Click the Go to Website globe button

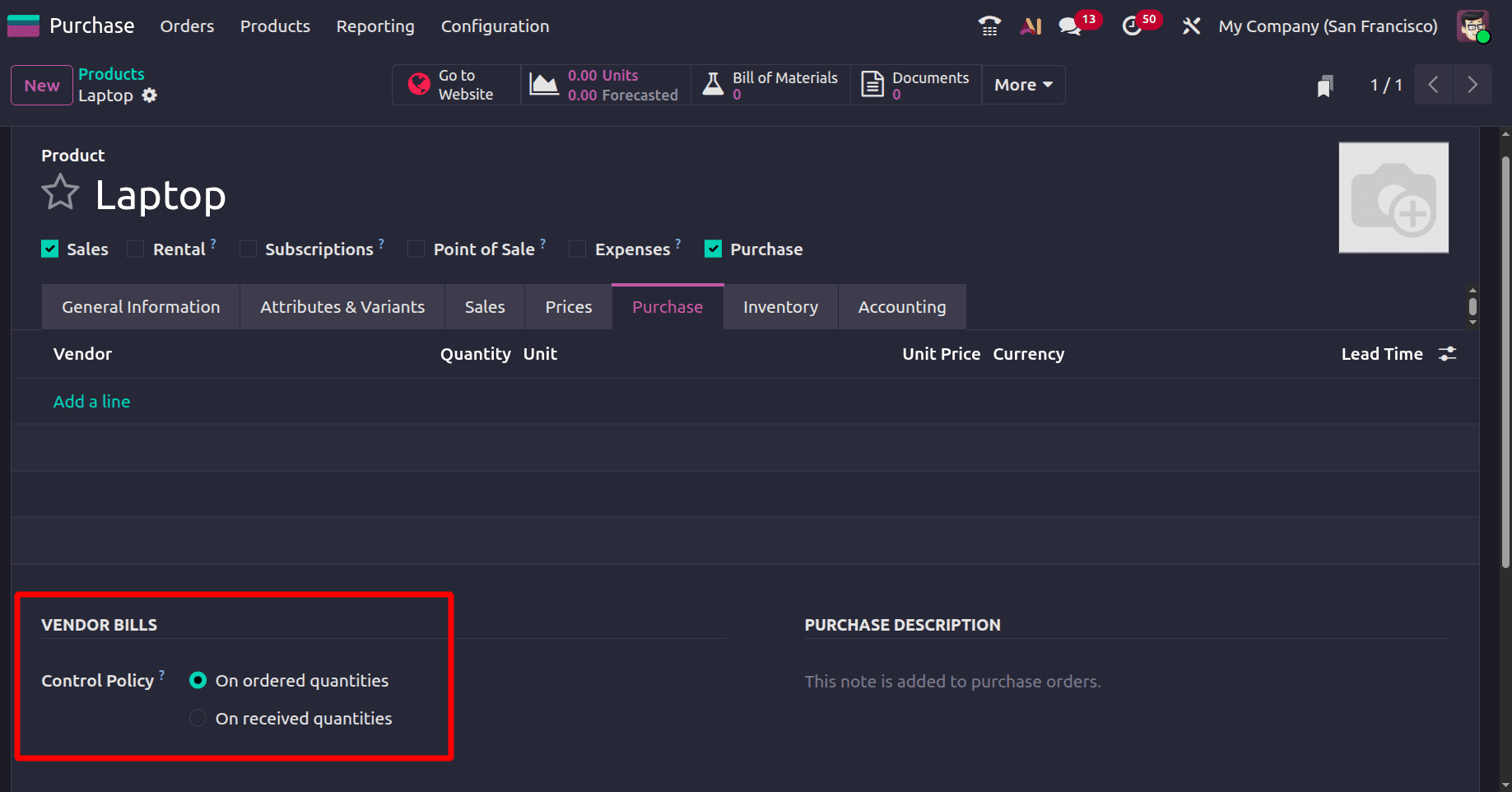[x=455, y=84]
